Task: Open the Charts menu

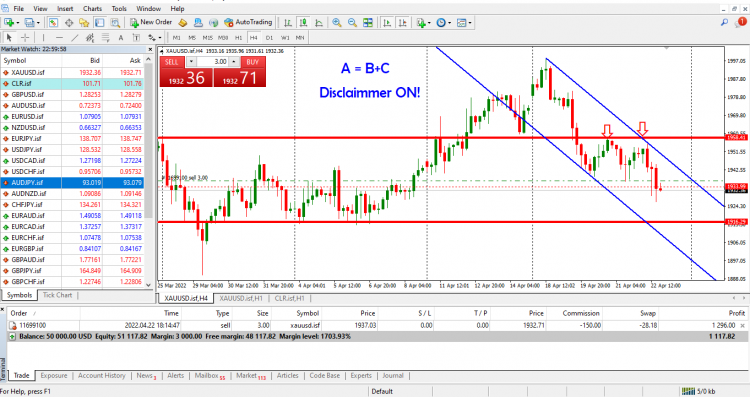Action: [92, 9]
